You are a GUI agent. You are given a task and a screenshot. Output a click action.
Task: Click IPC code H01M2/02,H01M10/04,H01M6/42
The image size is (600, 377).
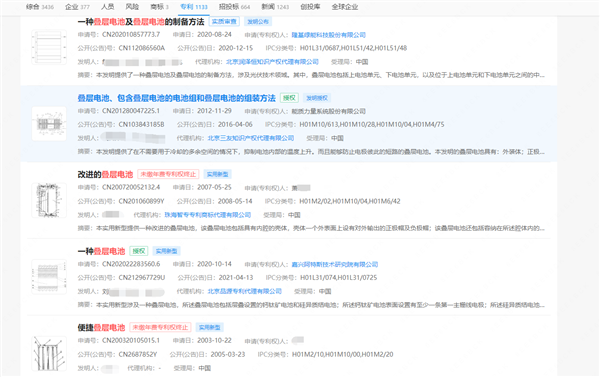(350, 201)
